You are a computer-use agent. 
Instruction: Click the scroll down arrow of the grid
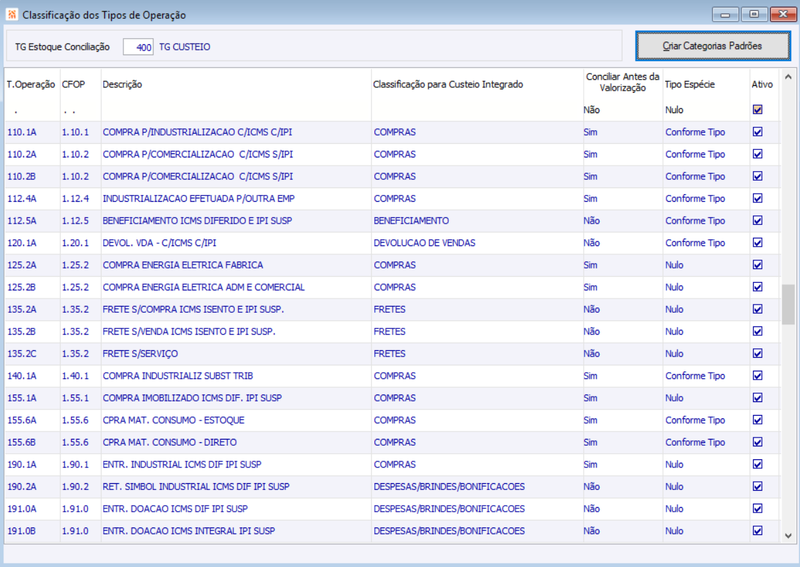coord(788,535)
